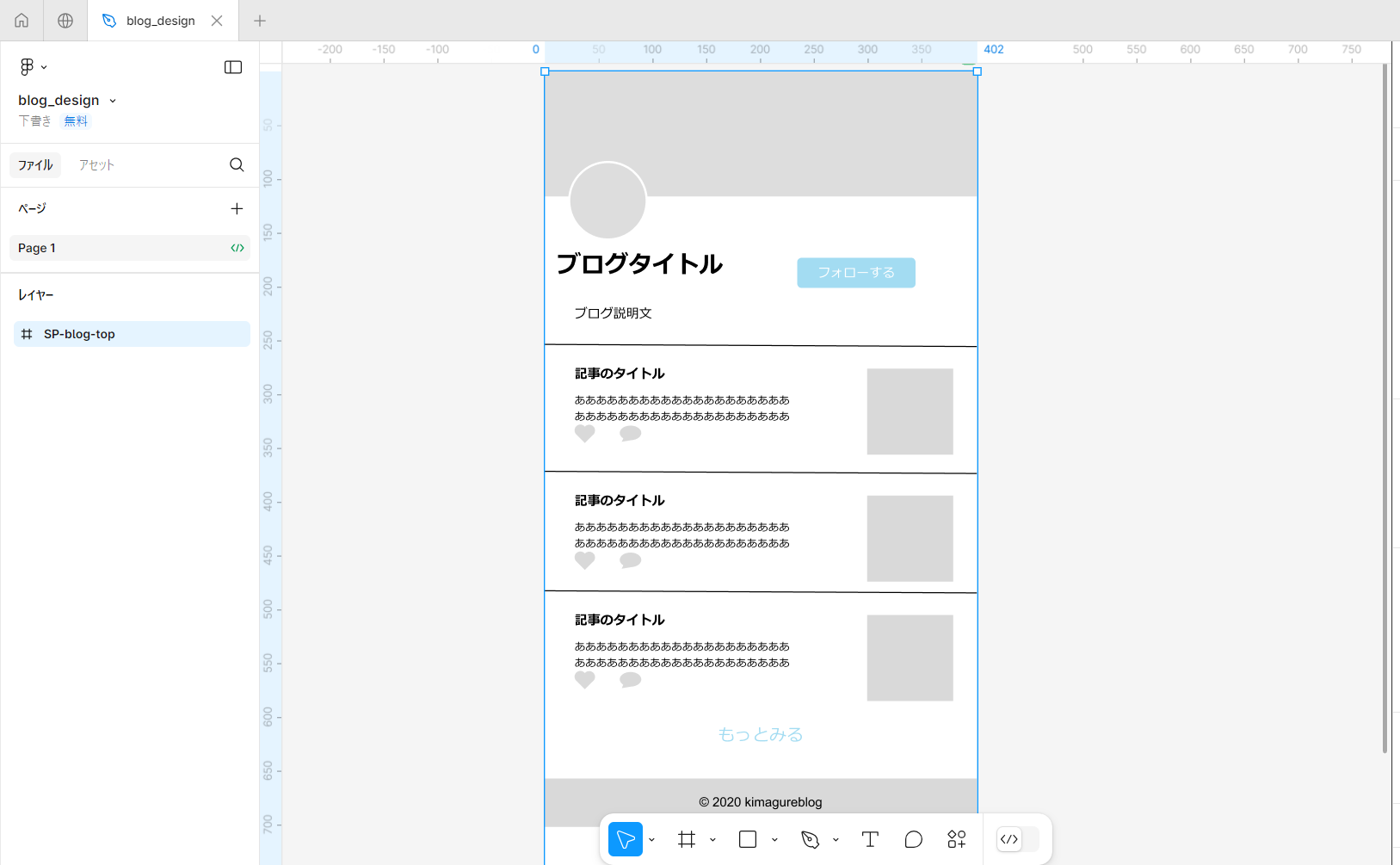Select the first article's 記事のタイトル

[x=620, y=374]
